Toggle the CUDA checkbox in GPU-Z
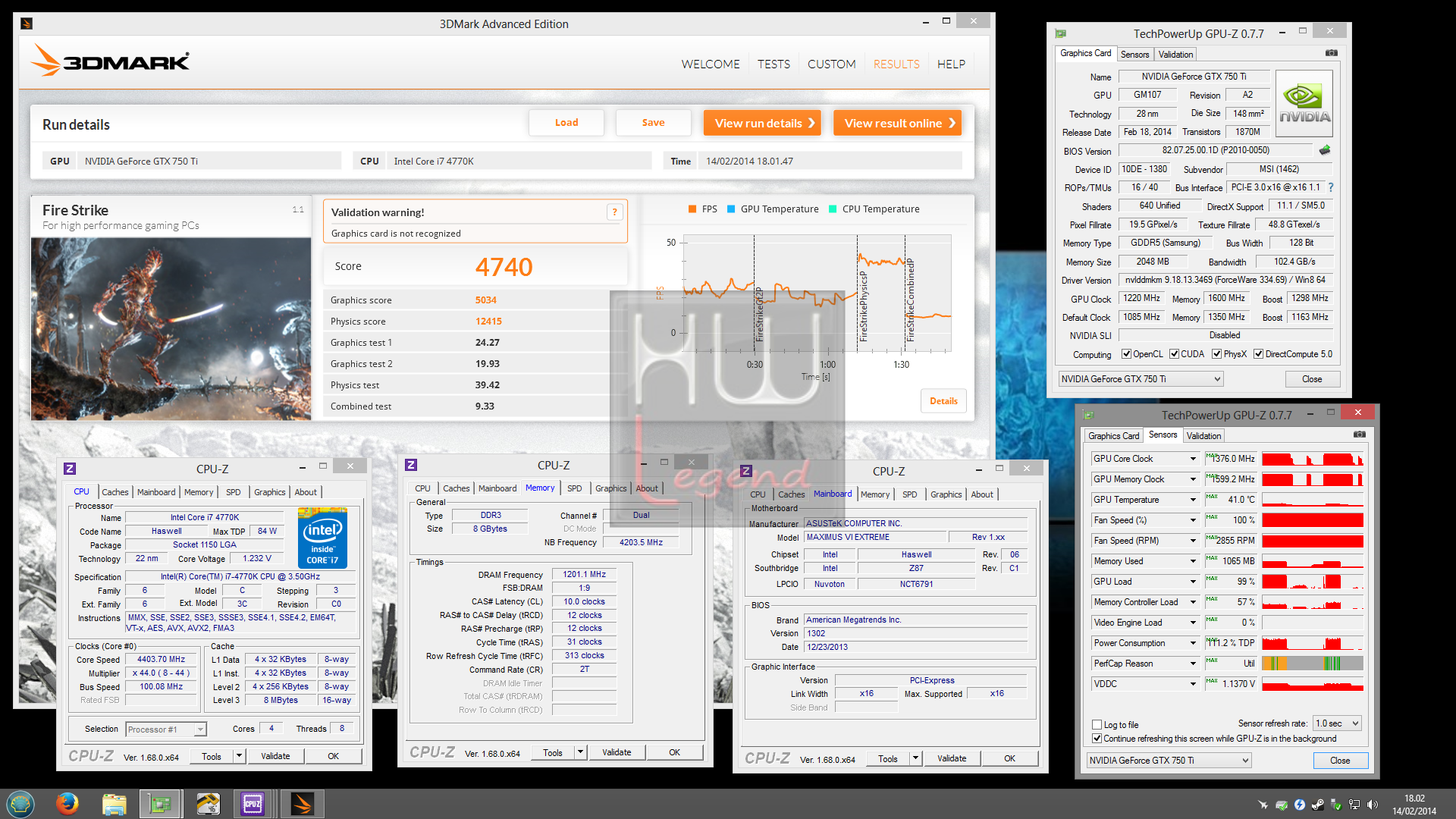 click(1174, 354)
